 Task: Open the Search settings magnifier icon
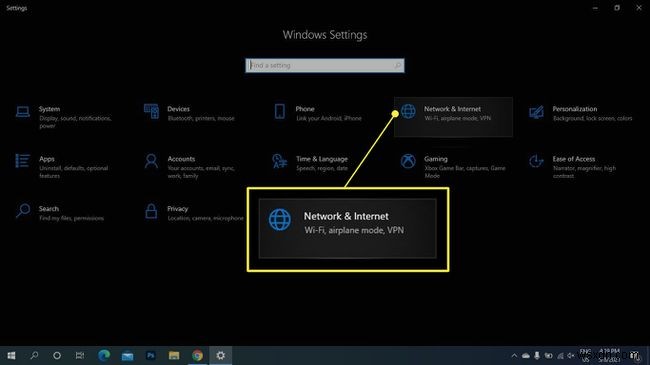tap(23, 211)
